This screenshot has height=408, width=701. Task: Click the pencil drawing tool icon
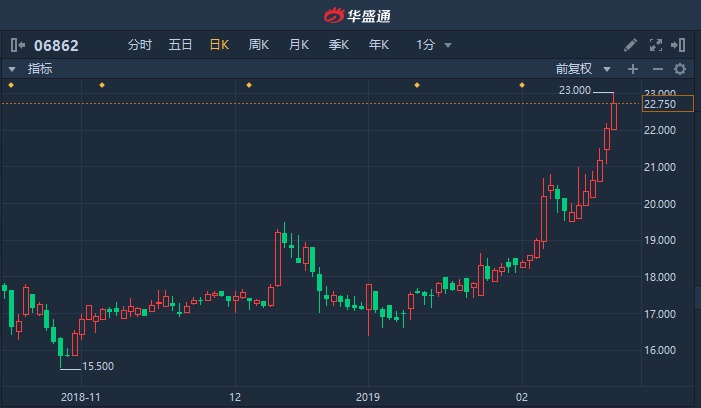tap(630, 45)
